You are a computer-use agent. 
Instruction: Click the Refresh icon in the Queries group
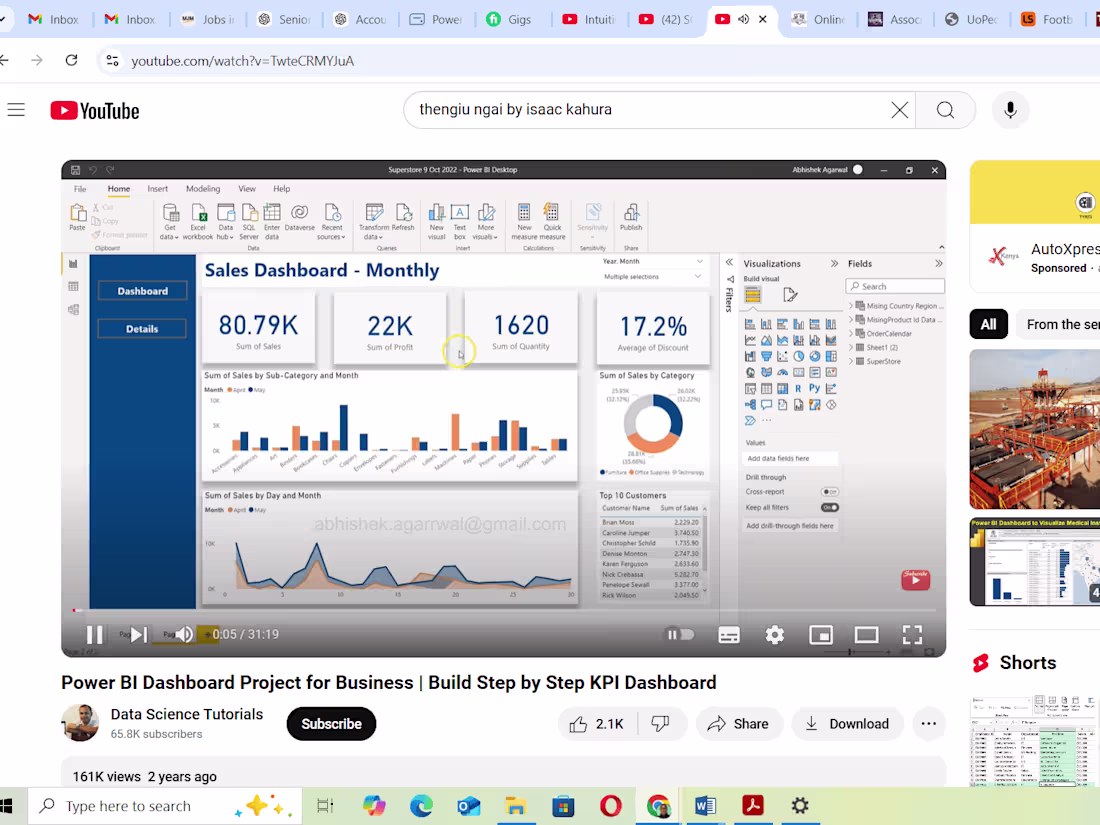[x=405, y=212]
